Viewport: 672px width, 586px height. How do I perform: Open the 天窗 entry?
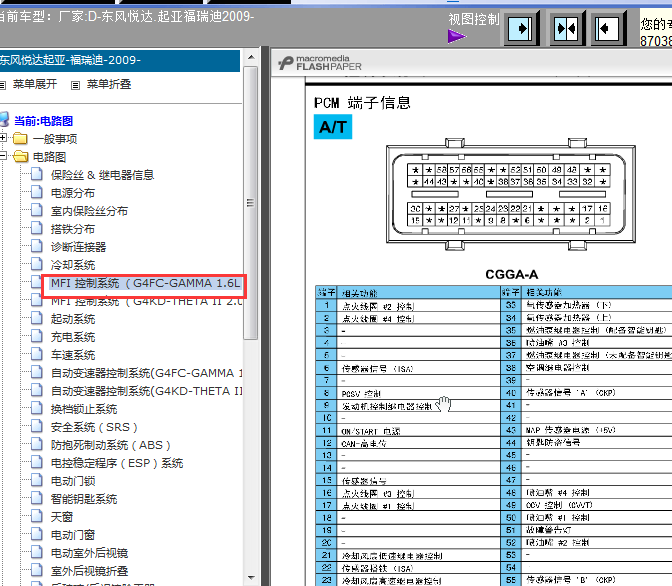[x=61, y=517]
